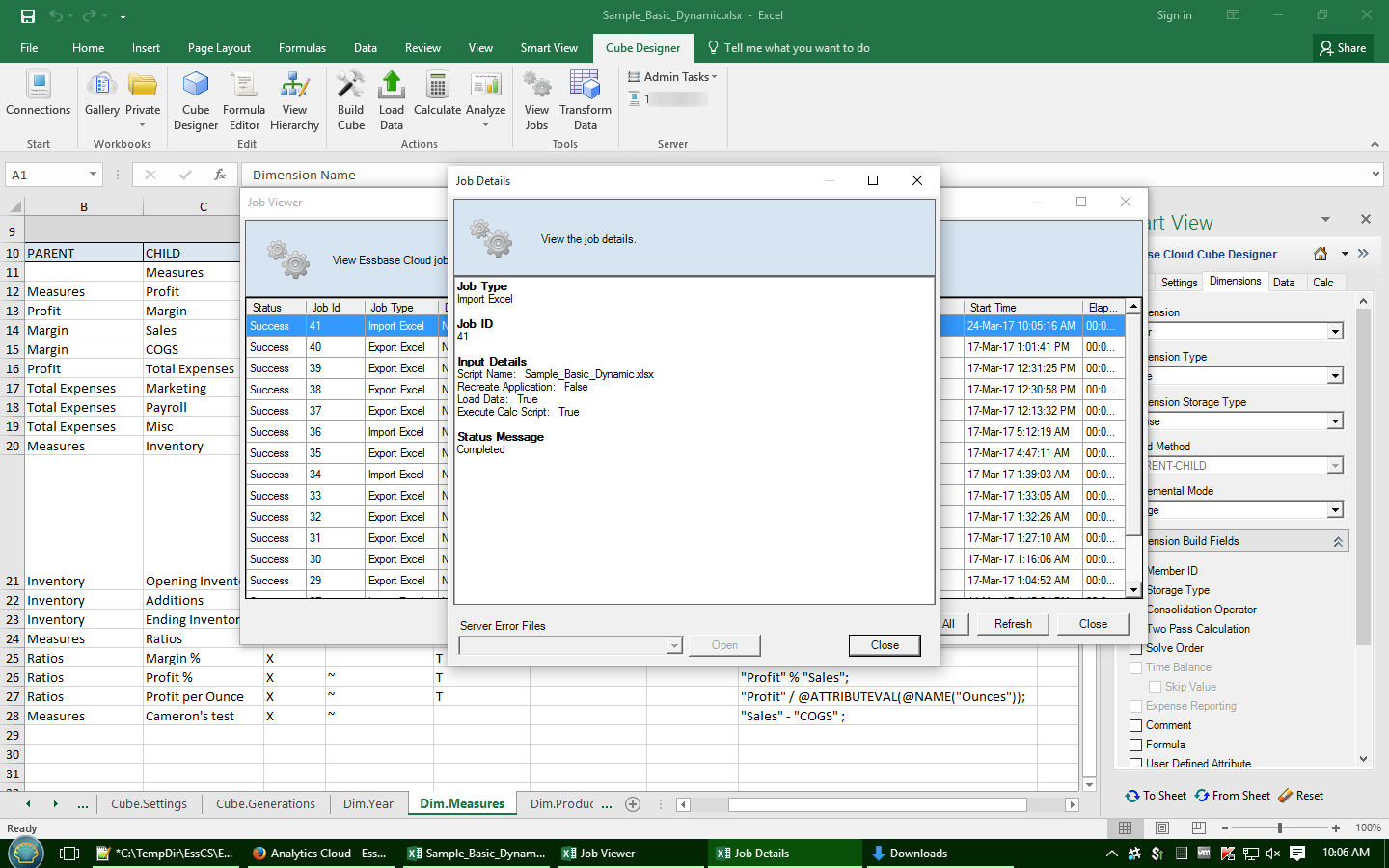1389x868 pixels.
Task: Collapse the Dimension Build Fields section
Action: [1338, 542]
